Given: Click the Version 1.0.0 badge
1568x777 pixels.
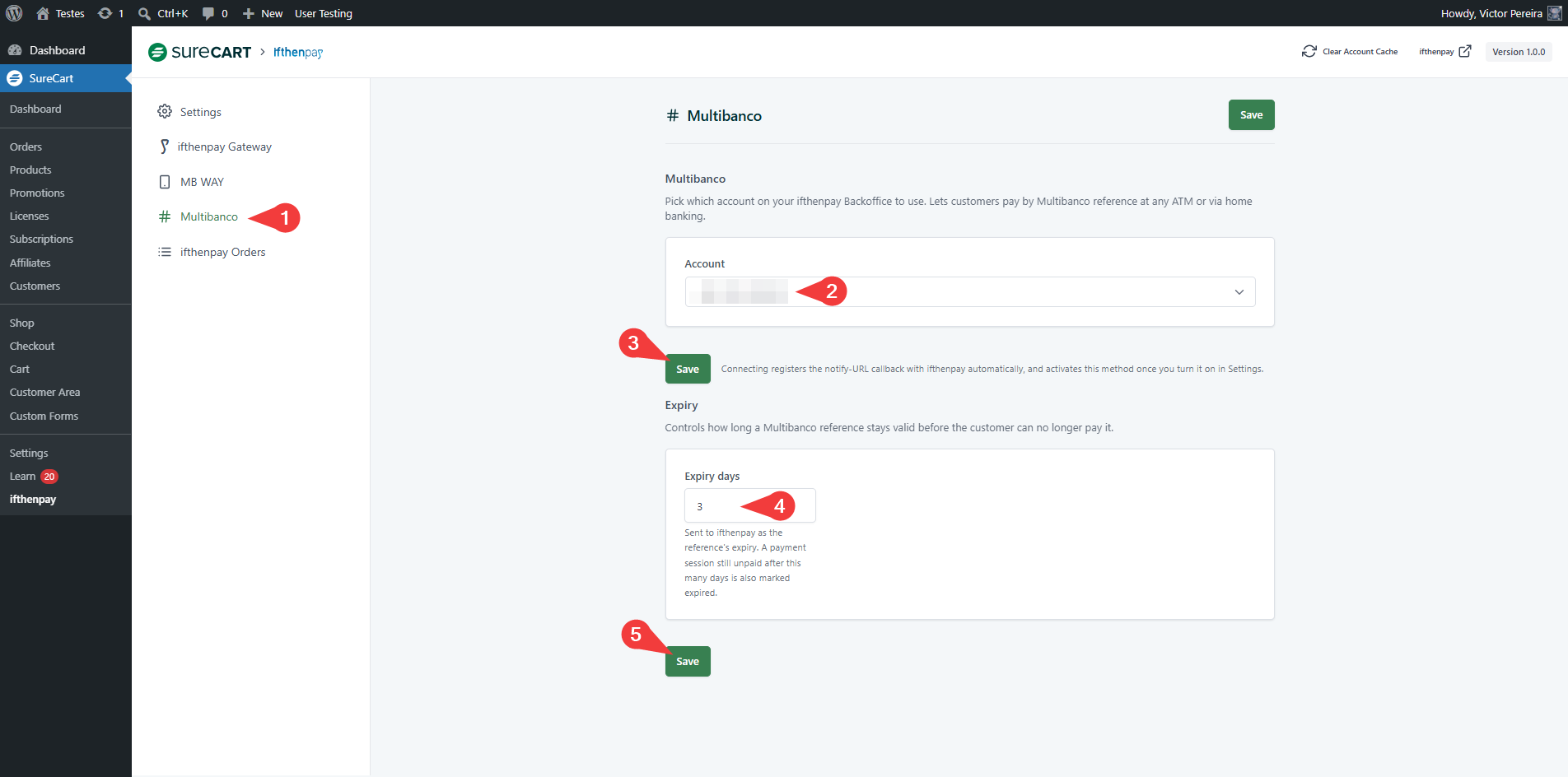Looking at the screenshot, I should click(1519, 52).
